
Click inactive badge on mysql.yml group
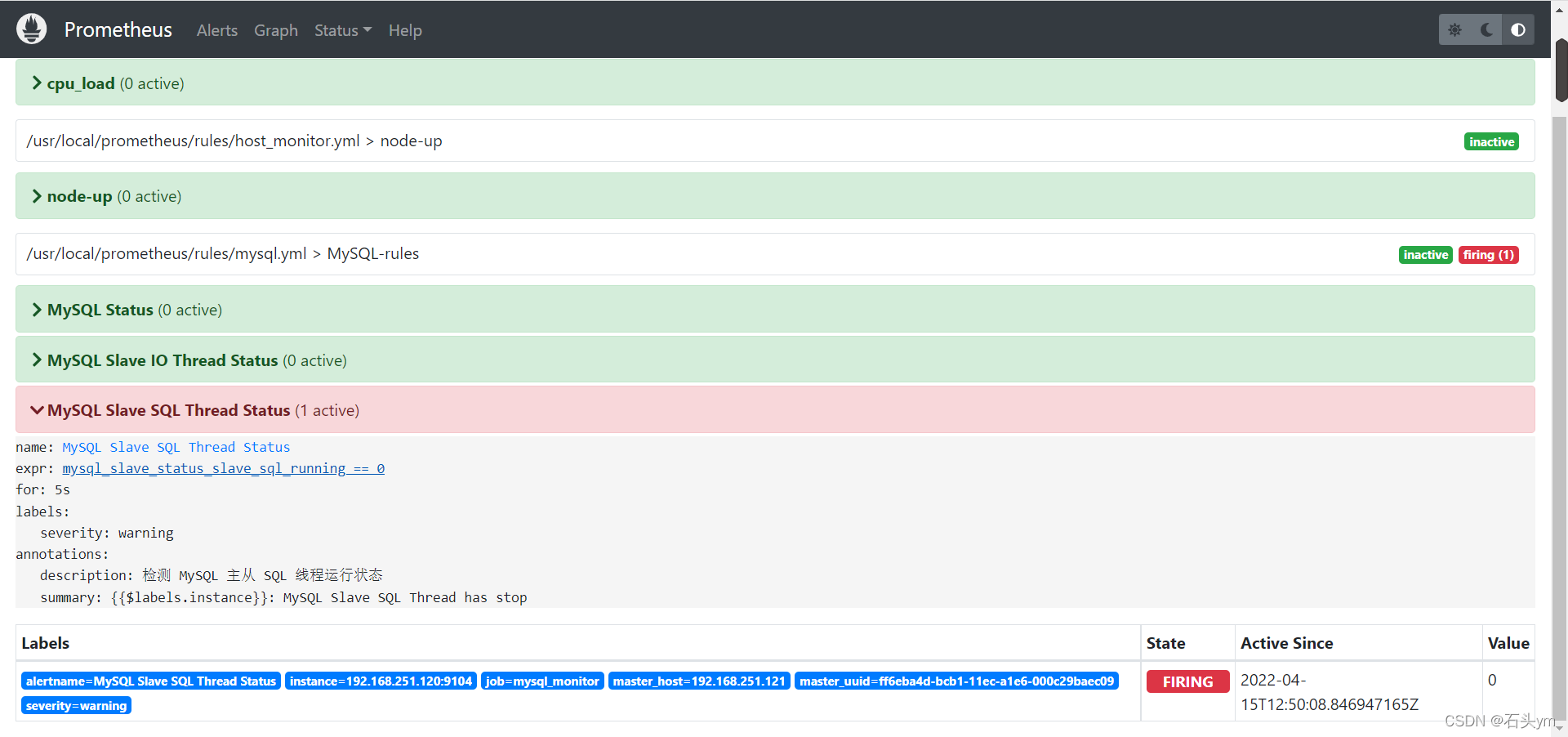pos(1426,255)
